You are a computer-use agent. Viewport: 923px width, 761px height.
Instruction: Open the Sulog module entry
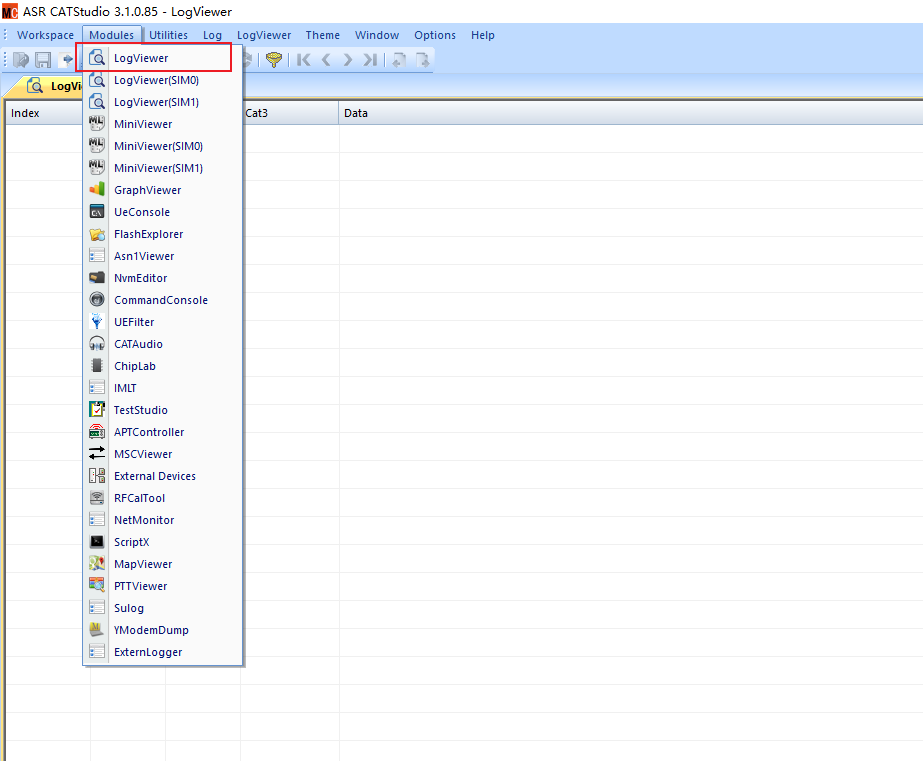(x=163, y=608)
